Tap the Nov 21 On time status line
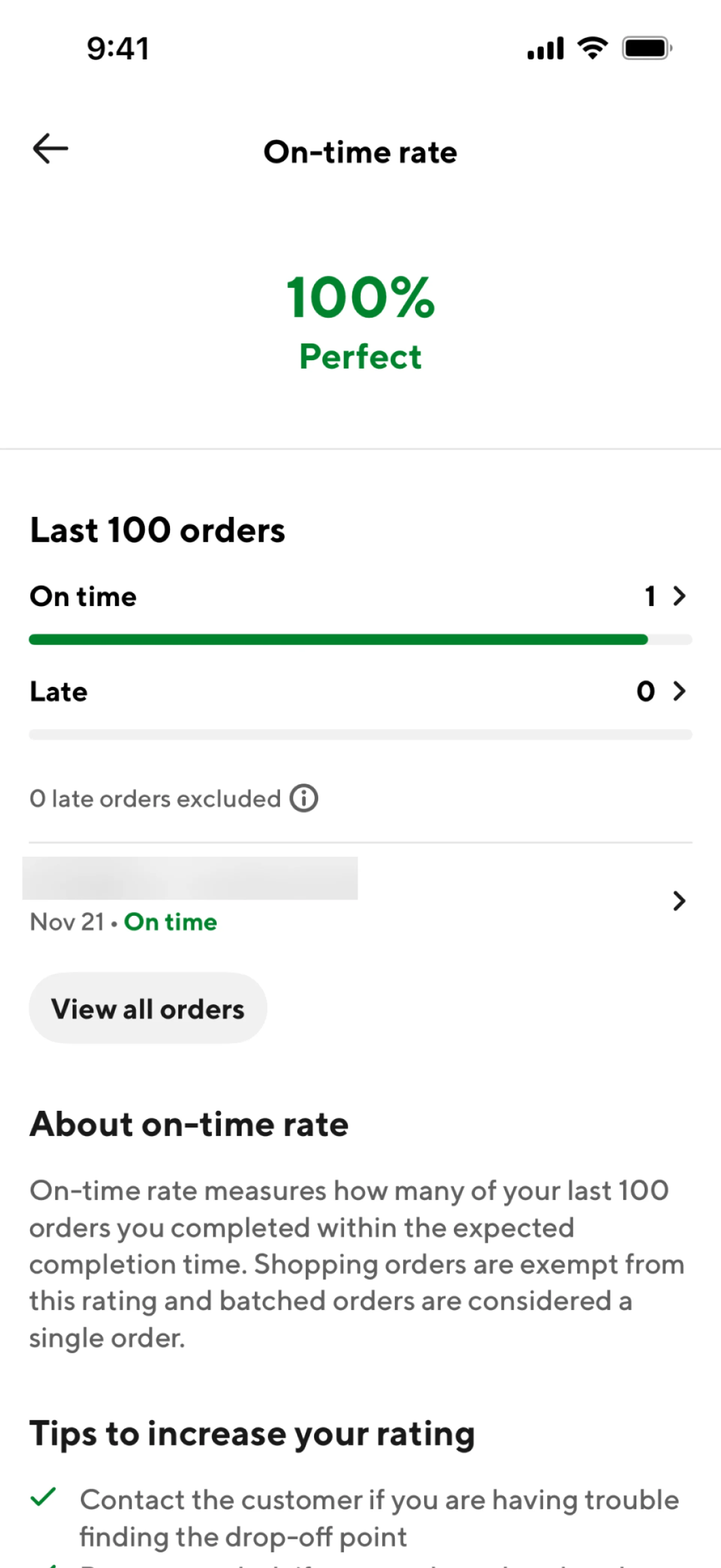Screen dimensions: 721x1568 tap(124, 922)
